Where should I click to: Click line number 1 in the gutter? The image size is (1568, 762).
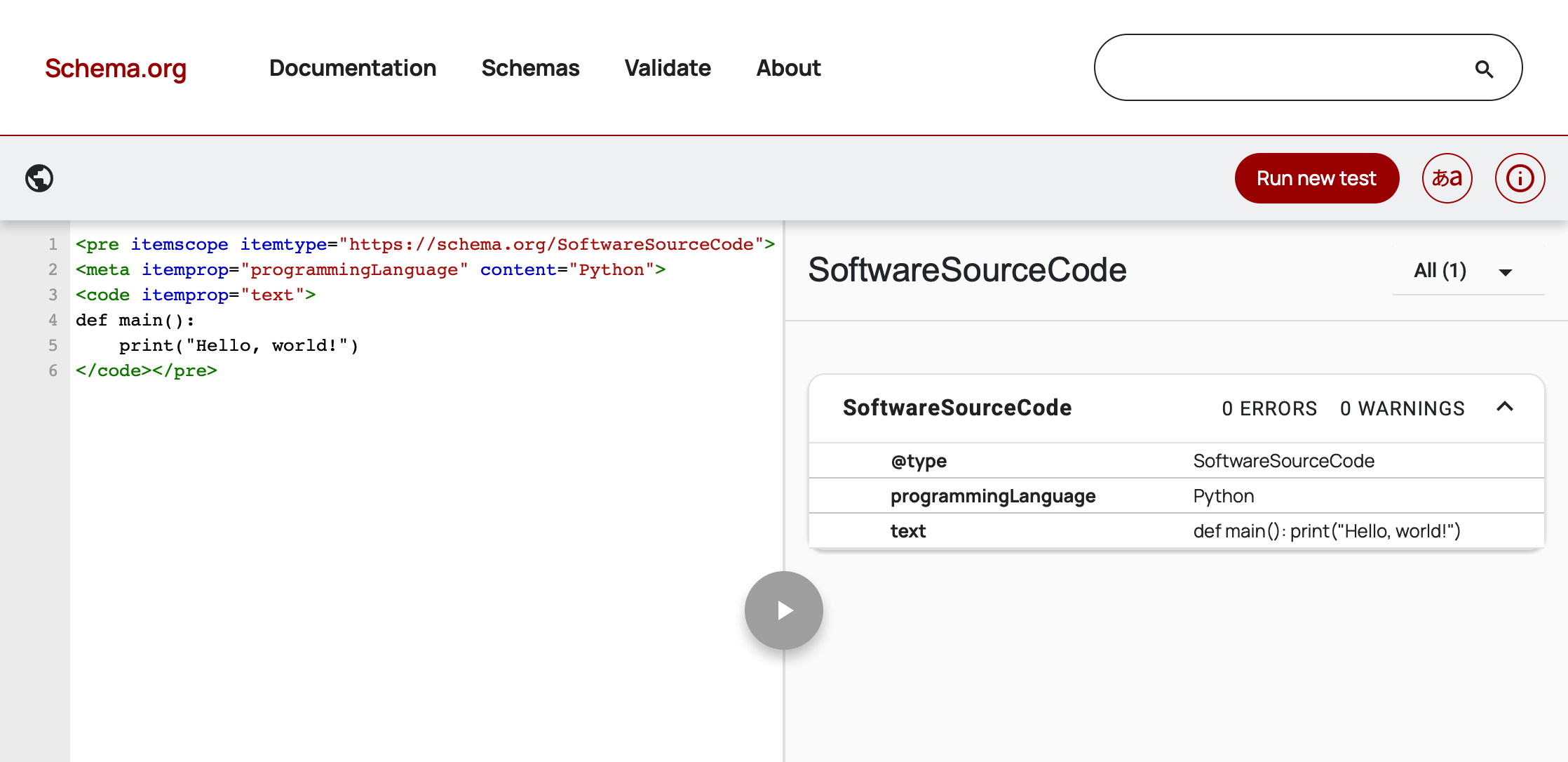[53, 244]
